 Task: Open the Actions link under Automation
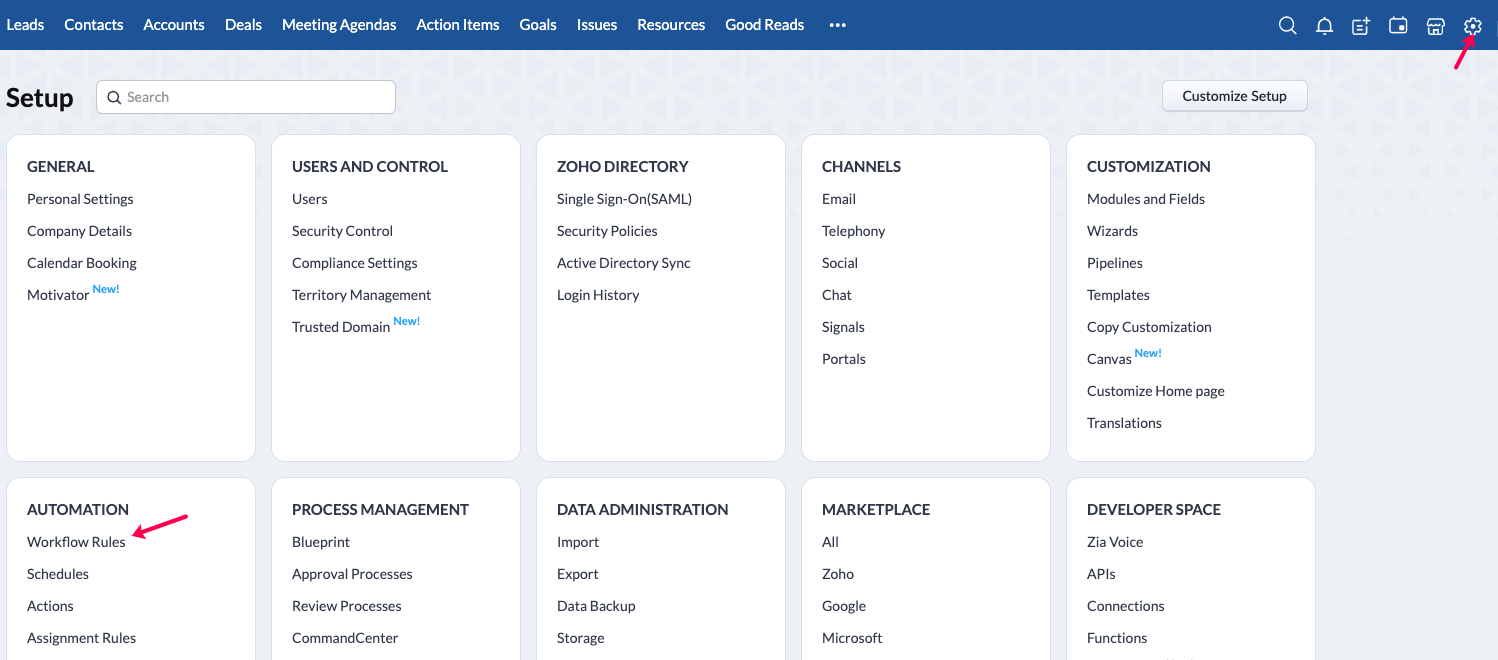click(x=50, y=606)
